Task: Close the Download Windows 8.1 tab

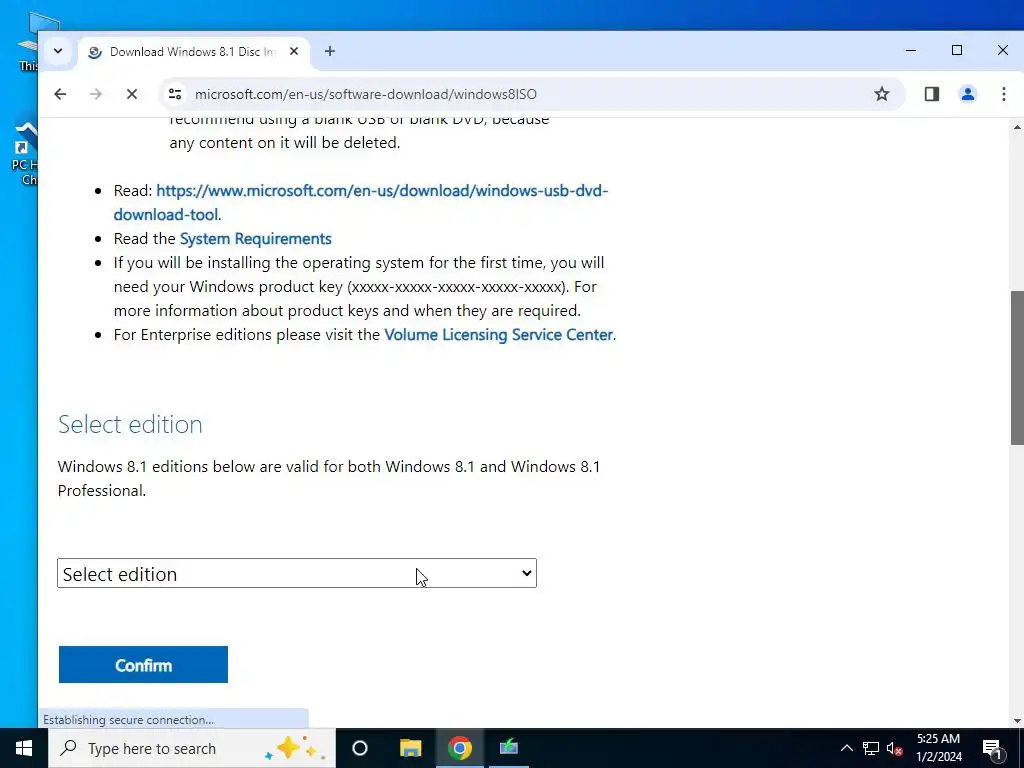Action: click(x=294, y=51)
